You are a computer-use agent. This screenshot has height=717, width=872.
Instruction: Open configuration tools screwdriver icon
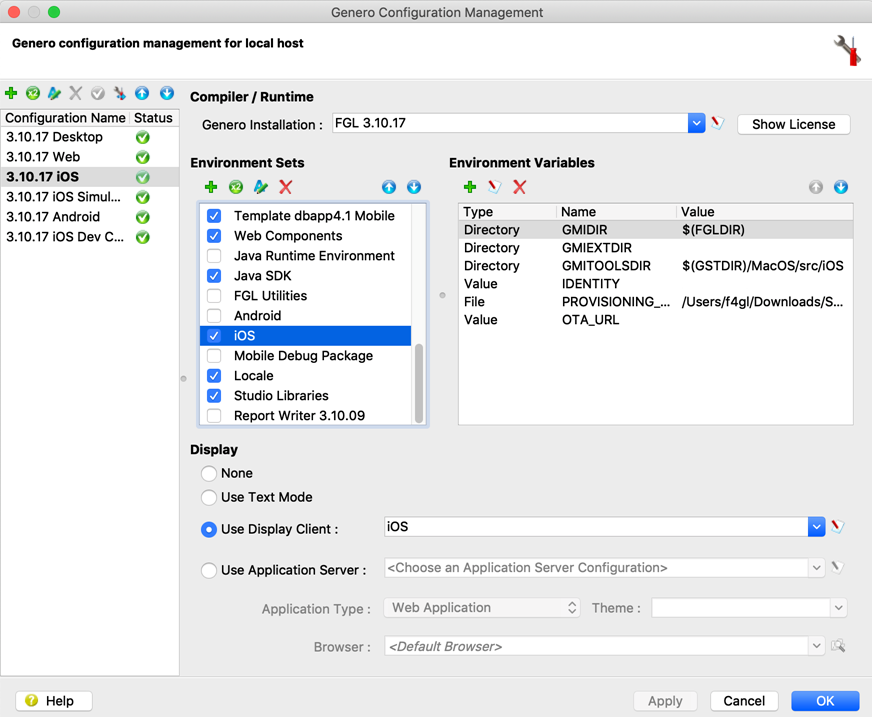tap(120, 93)
